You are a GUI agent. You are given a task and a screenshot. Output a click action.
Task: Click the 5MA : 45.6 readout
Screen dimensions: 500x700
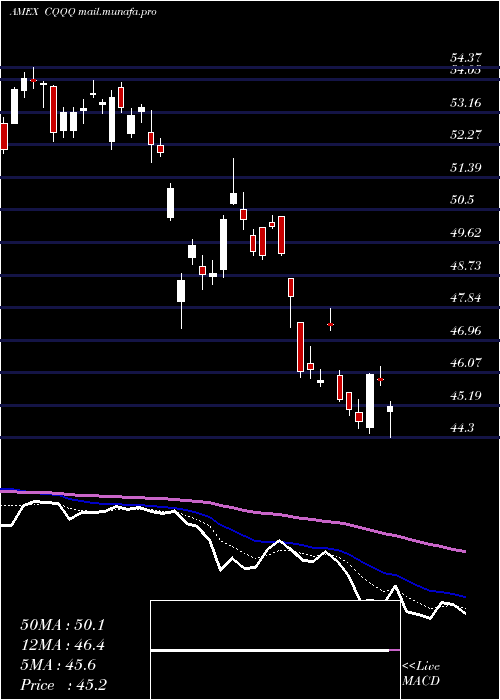(x=58, y=665)
